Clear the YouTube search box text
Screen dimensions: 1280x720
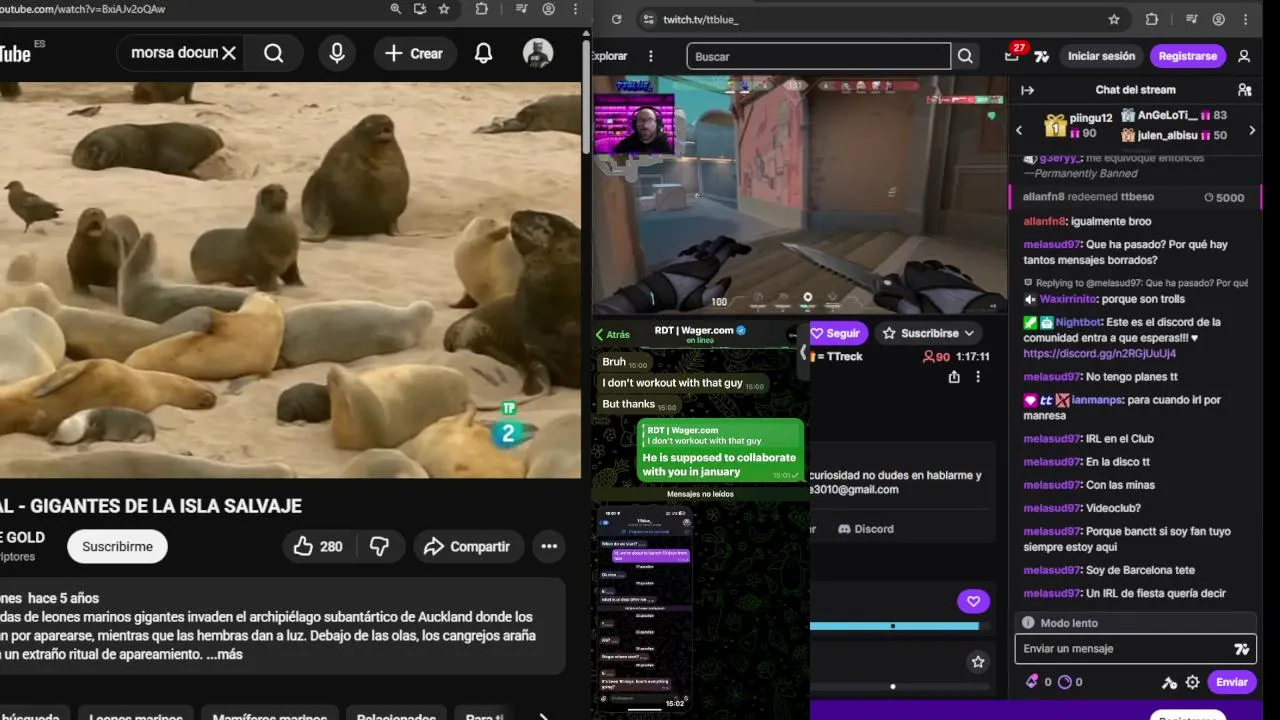[x=229, y=53]
